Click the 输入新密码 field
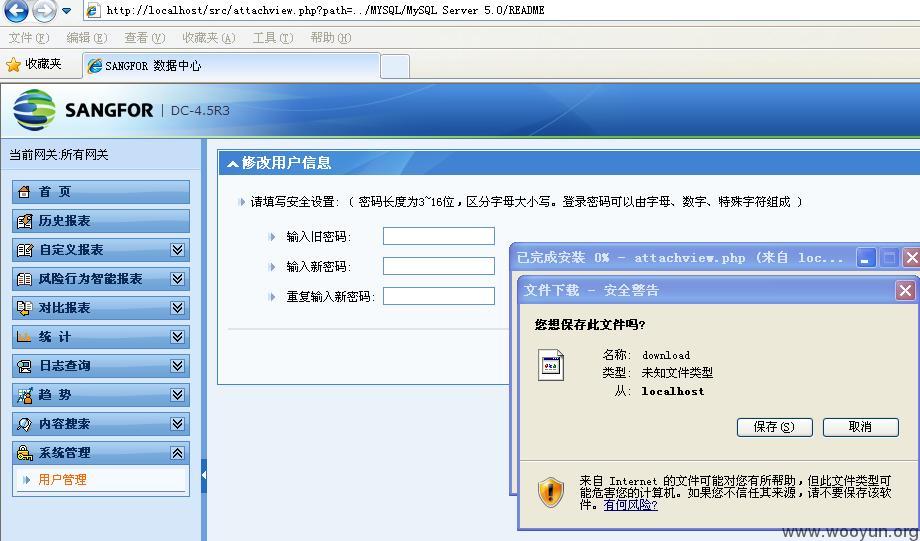The height and width of the screenshot is (541, 920). click(x=439, y=266)
